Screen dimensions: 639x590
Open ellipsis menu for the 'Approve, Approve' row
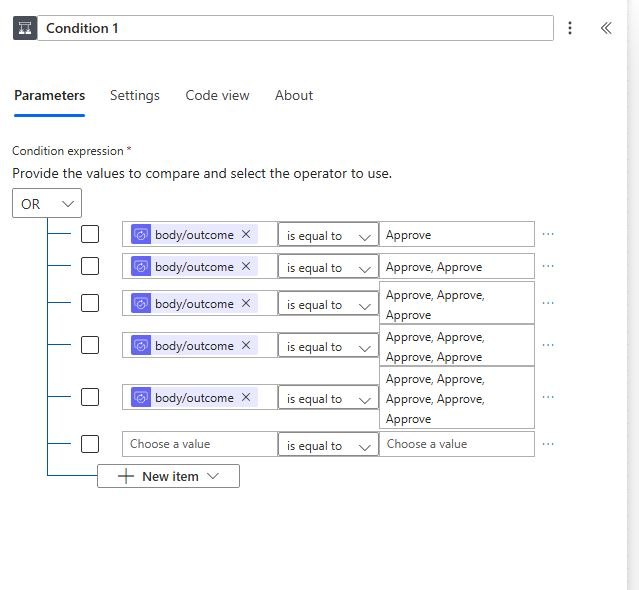coord(548,266)
